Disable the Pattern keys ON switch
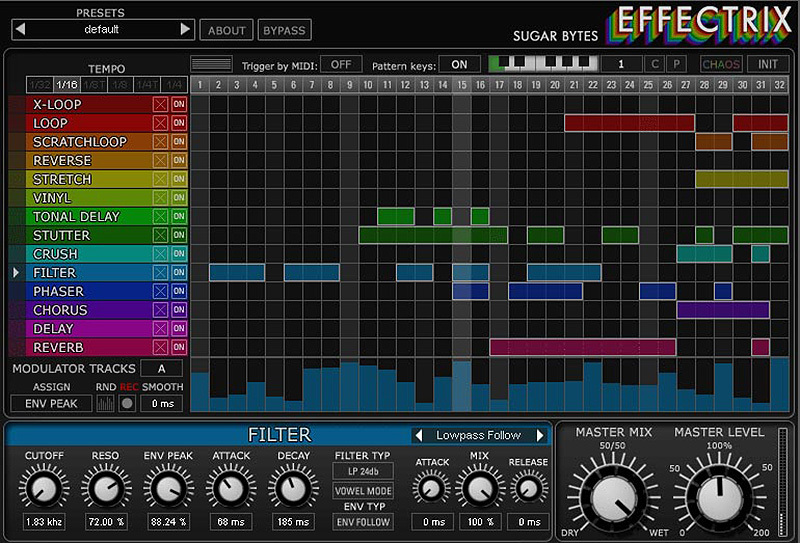 459,64
